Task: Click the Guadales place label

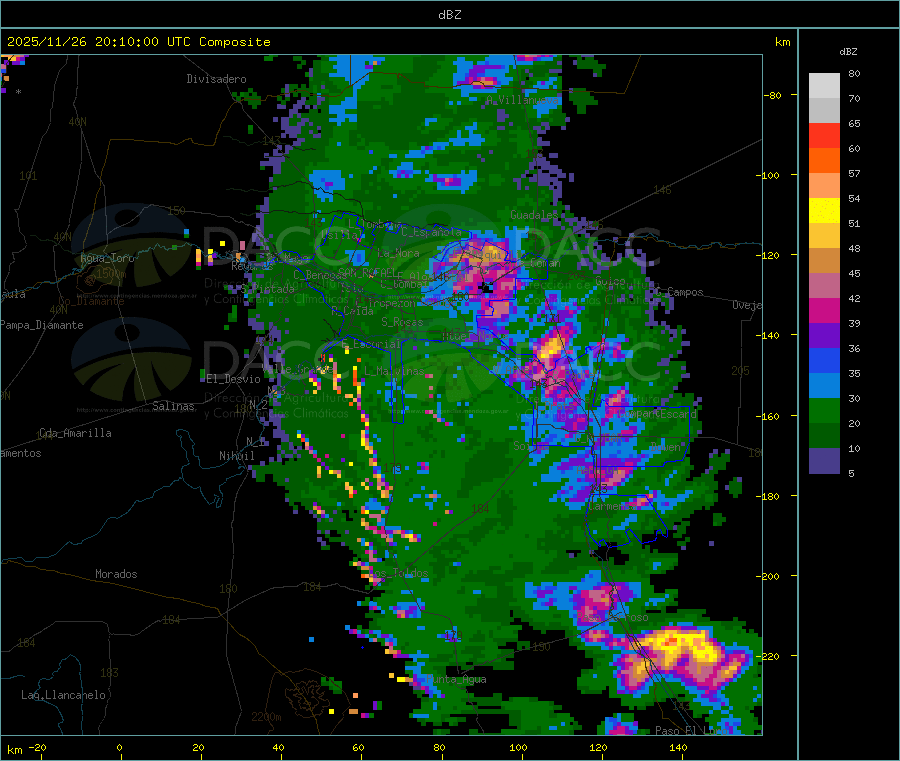Action: coord(534,215)
